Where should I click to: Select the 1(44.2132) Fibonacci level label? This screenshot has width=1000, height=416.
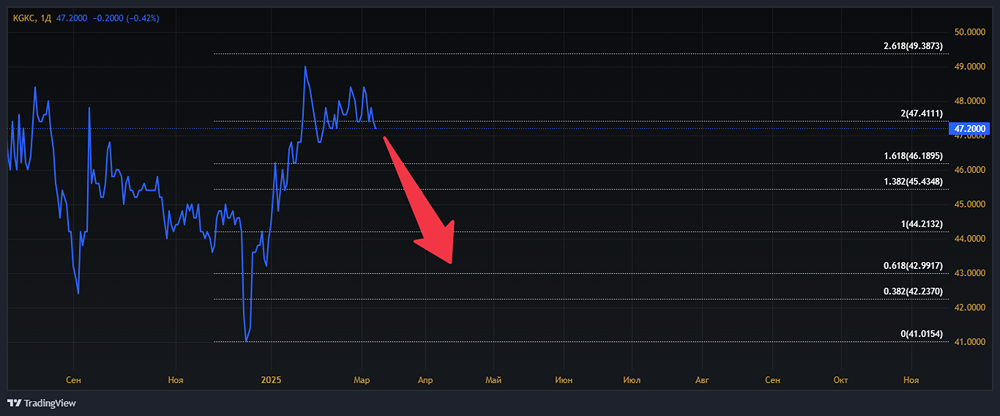point(922,224)
